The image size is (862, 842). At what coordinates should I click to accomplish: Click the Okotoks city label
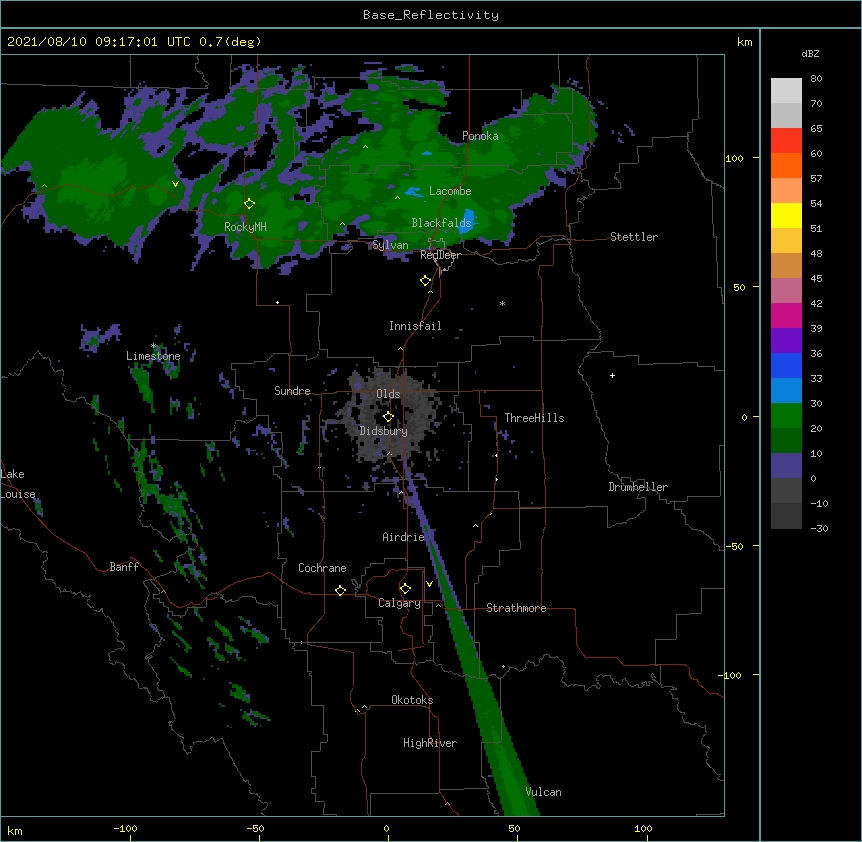click(412, 700)
